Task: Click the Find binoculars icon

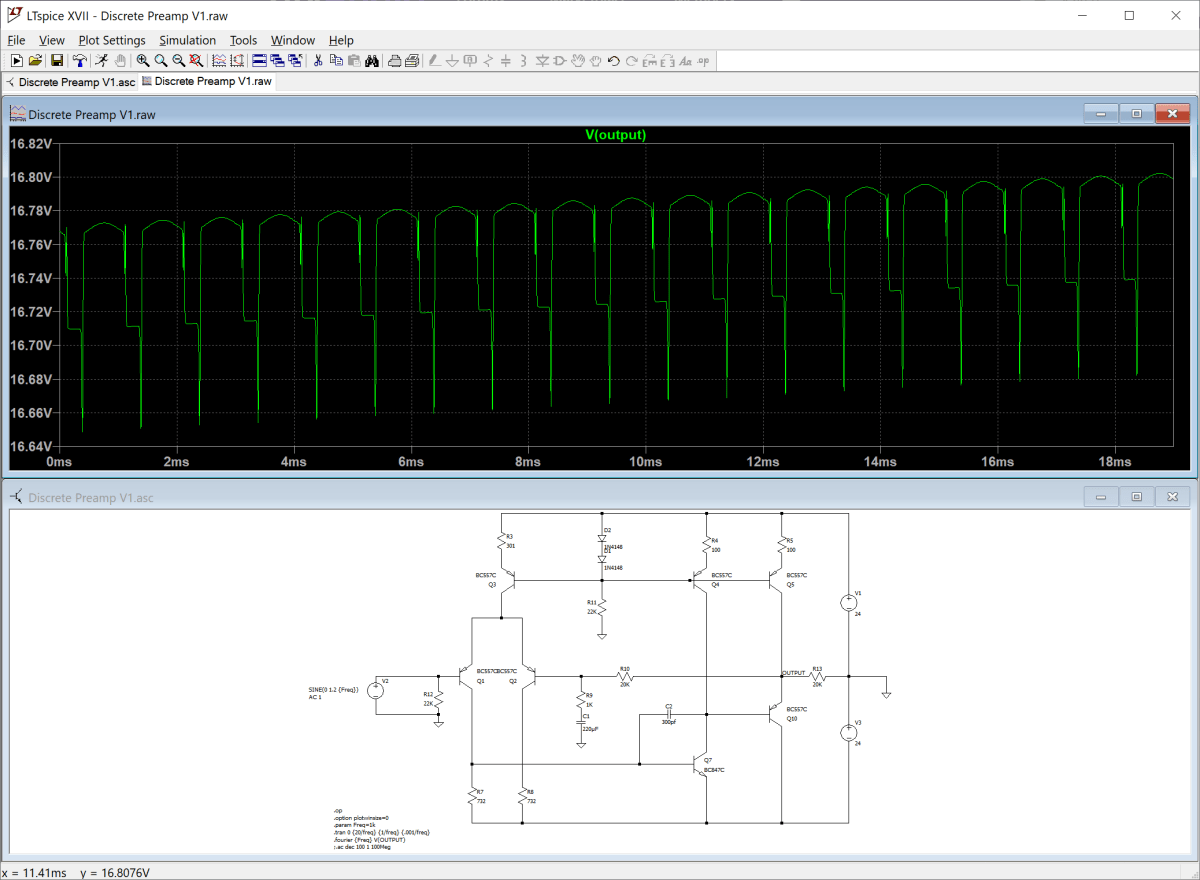Action: 372,61
